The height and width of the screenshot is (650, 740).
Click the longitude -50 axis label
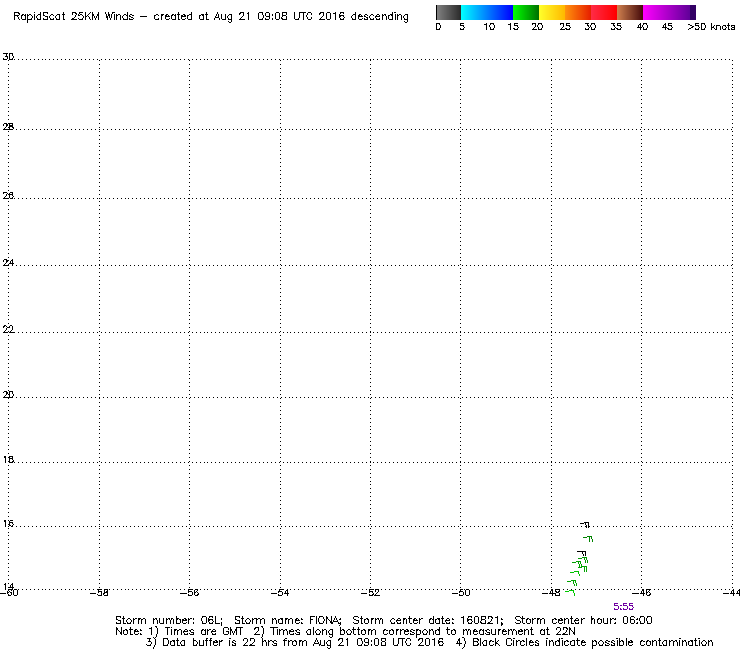pyautogui.click(x=461, y=593)
